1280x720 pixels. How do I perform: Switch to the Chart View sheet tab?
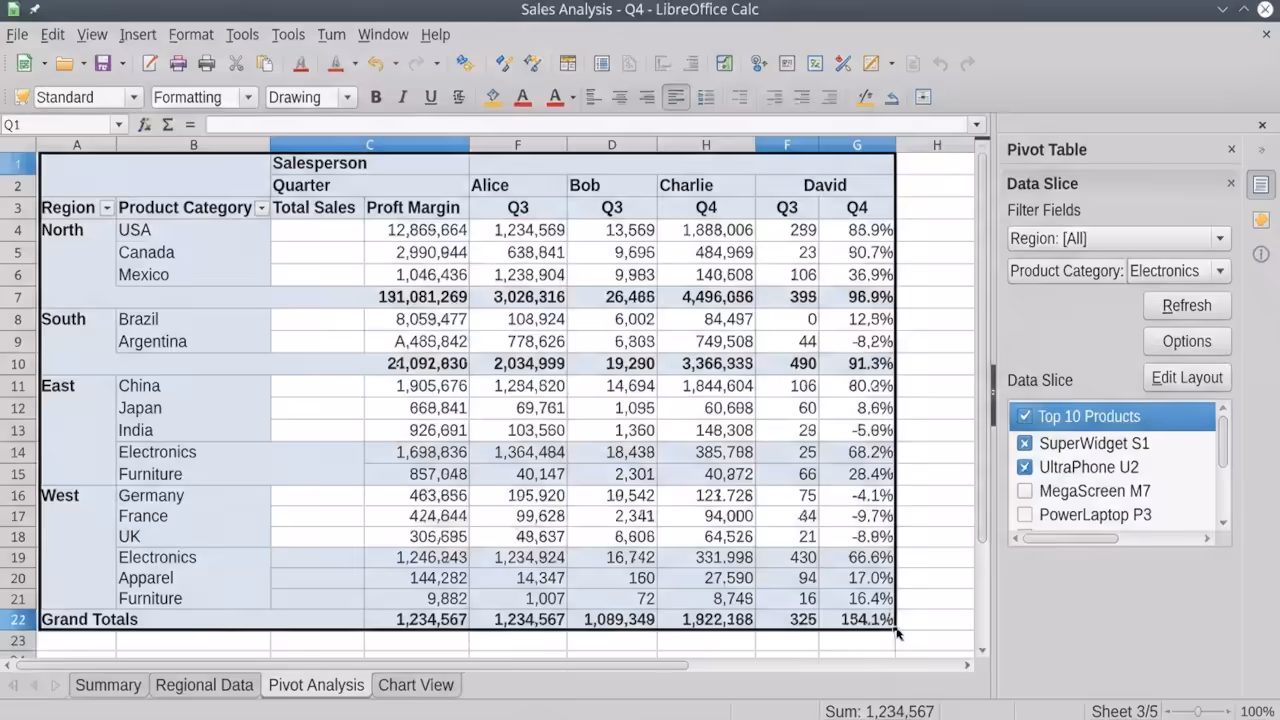[x=416, y=685]
